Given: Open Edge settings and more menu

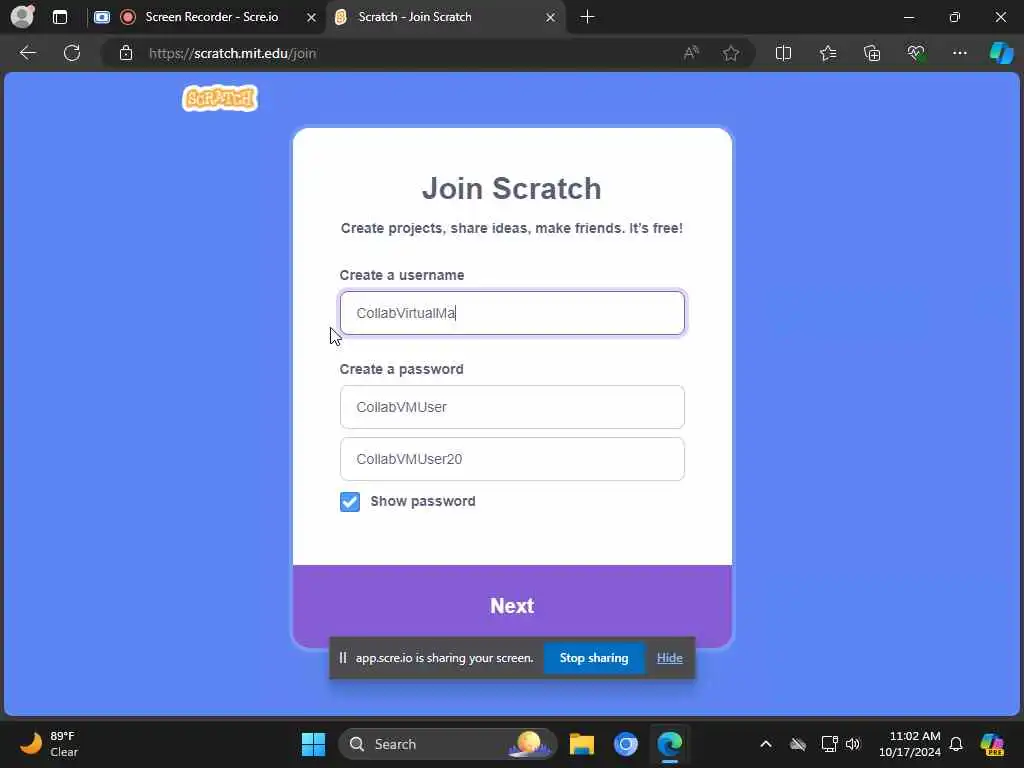Looking at the screenshot, I should tap(959, 53).
